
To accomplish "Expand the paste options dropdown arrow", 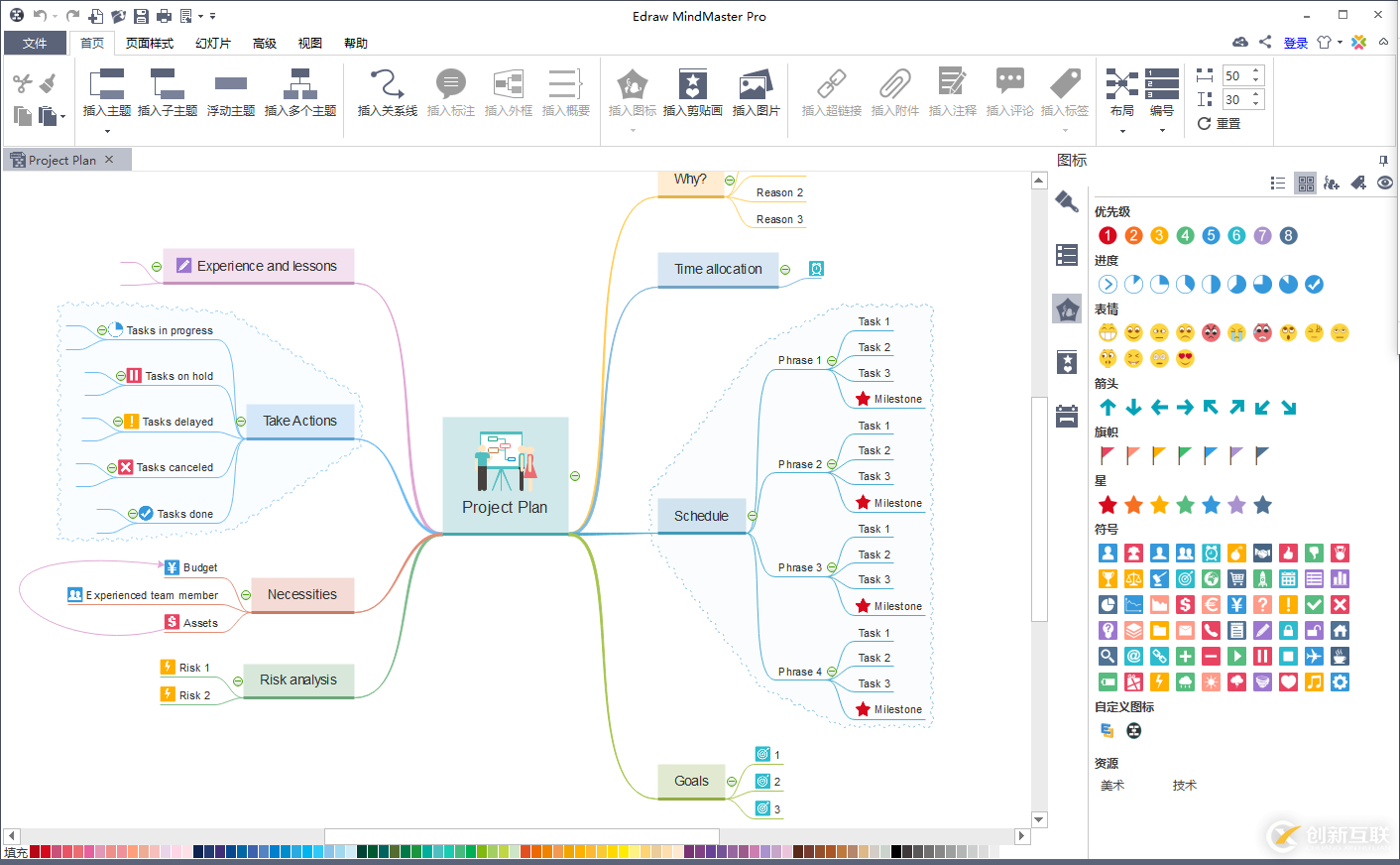I will 62,117.
